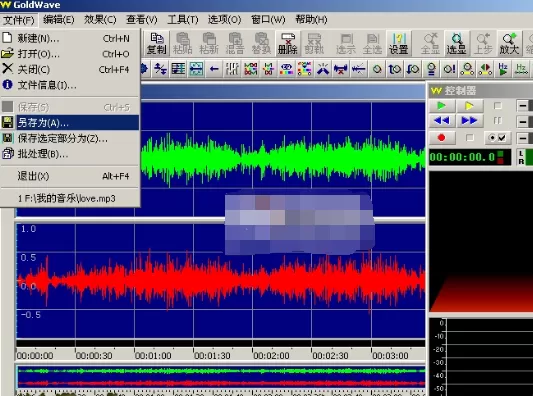Click the blue fast-forward button
533x396 pixels.
469,121
